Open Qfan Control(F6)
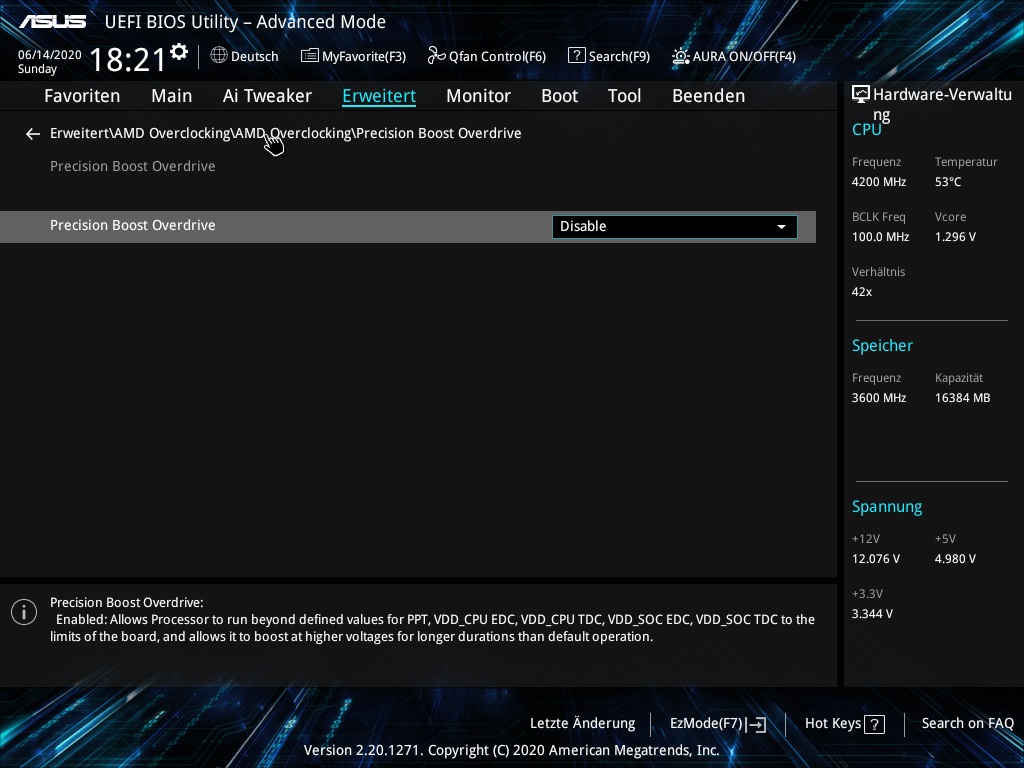The height and width of the screenshot is (768, 1024). [487, 56]
